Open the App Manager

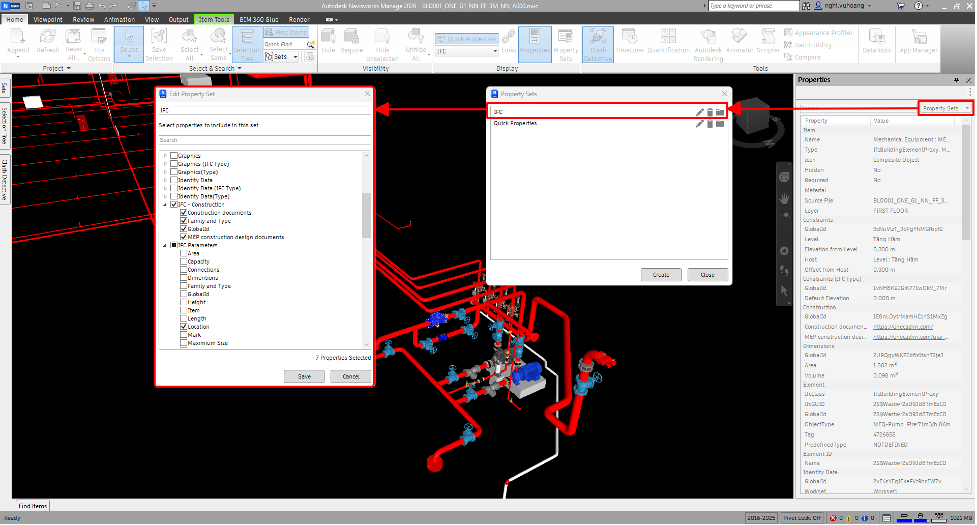(x=918, y=42)
